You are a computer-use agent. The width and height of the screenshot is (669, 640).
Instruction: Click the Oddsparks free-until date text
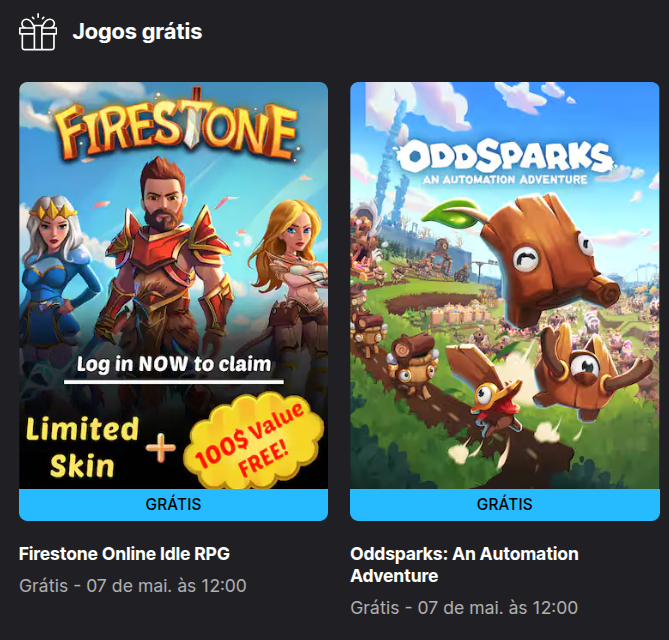coord(464,608)
